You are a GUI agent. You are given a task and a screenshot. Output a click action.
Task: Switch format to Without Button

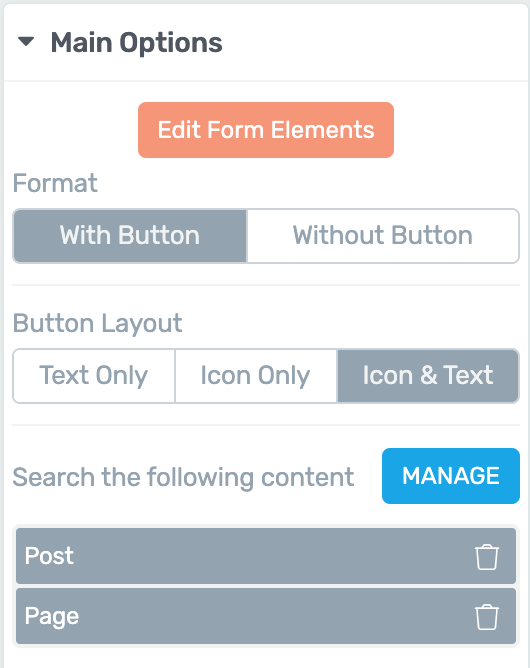pos(383,236)
